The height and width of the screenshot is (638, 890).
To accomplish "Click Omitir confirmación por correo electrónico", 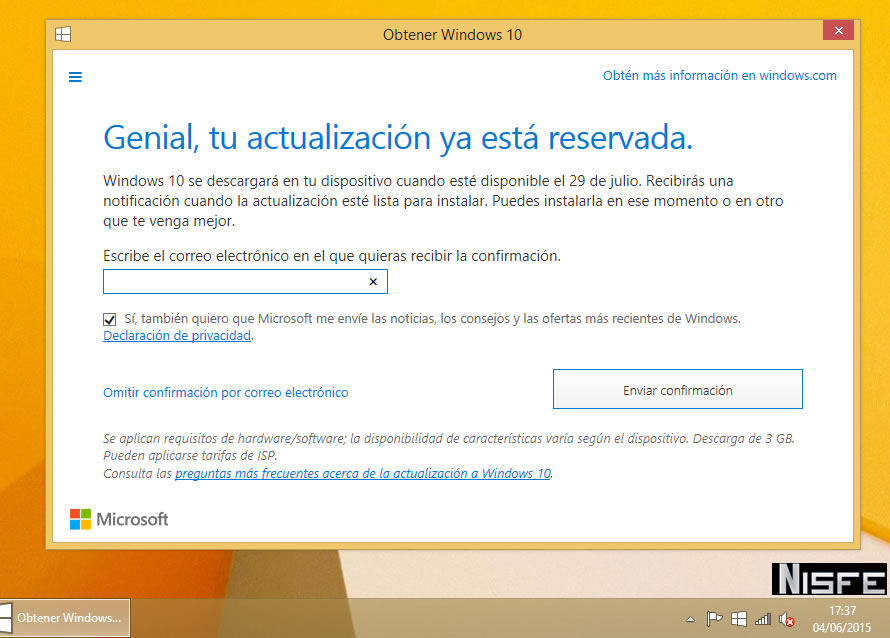I will coord(226,393).
